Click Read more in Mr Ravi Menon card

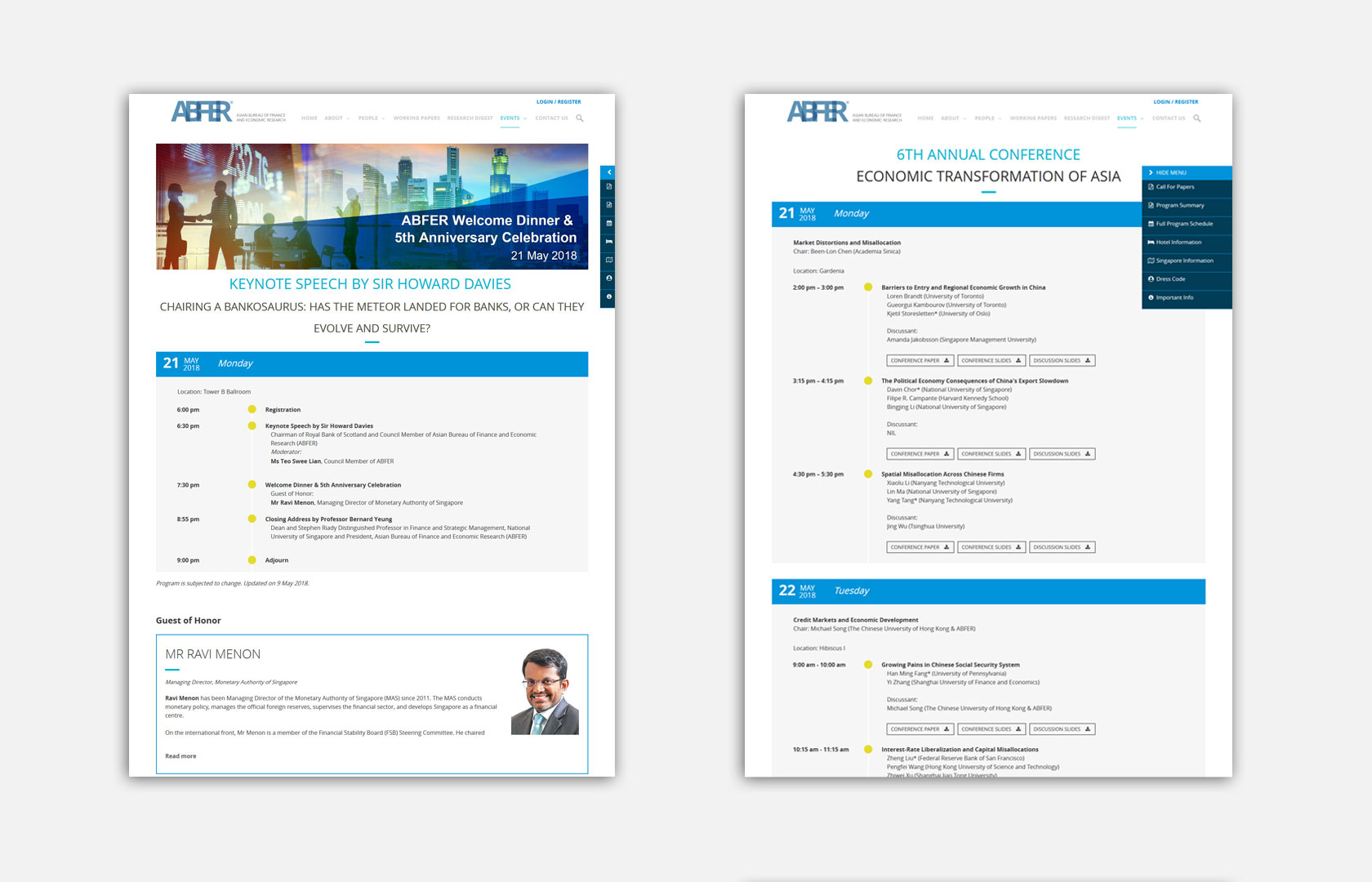(180, 756)
